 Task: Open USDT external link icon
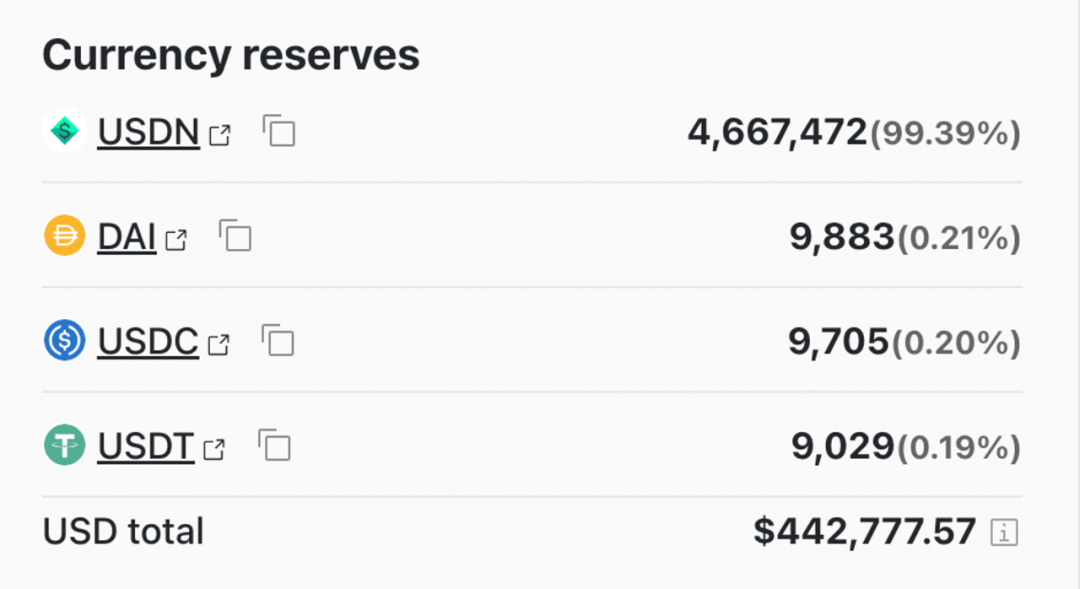214,449
